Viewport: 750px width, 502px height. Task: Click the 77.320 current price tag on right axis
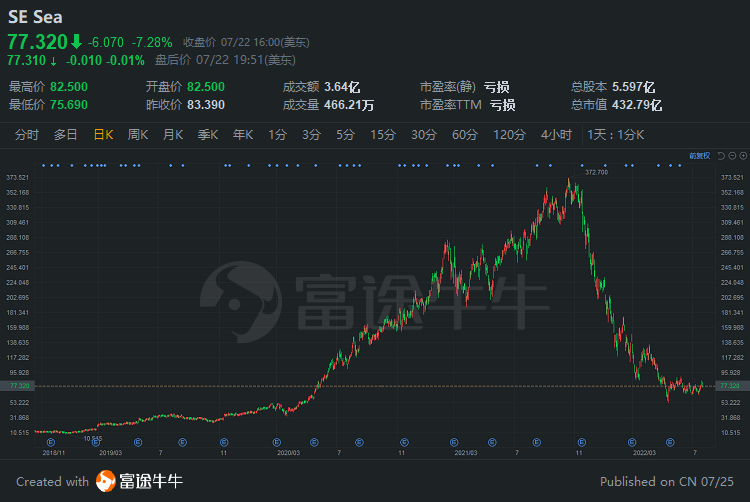tap(732, 385)
